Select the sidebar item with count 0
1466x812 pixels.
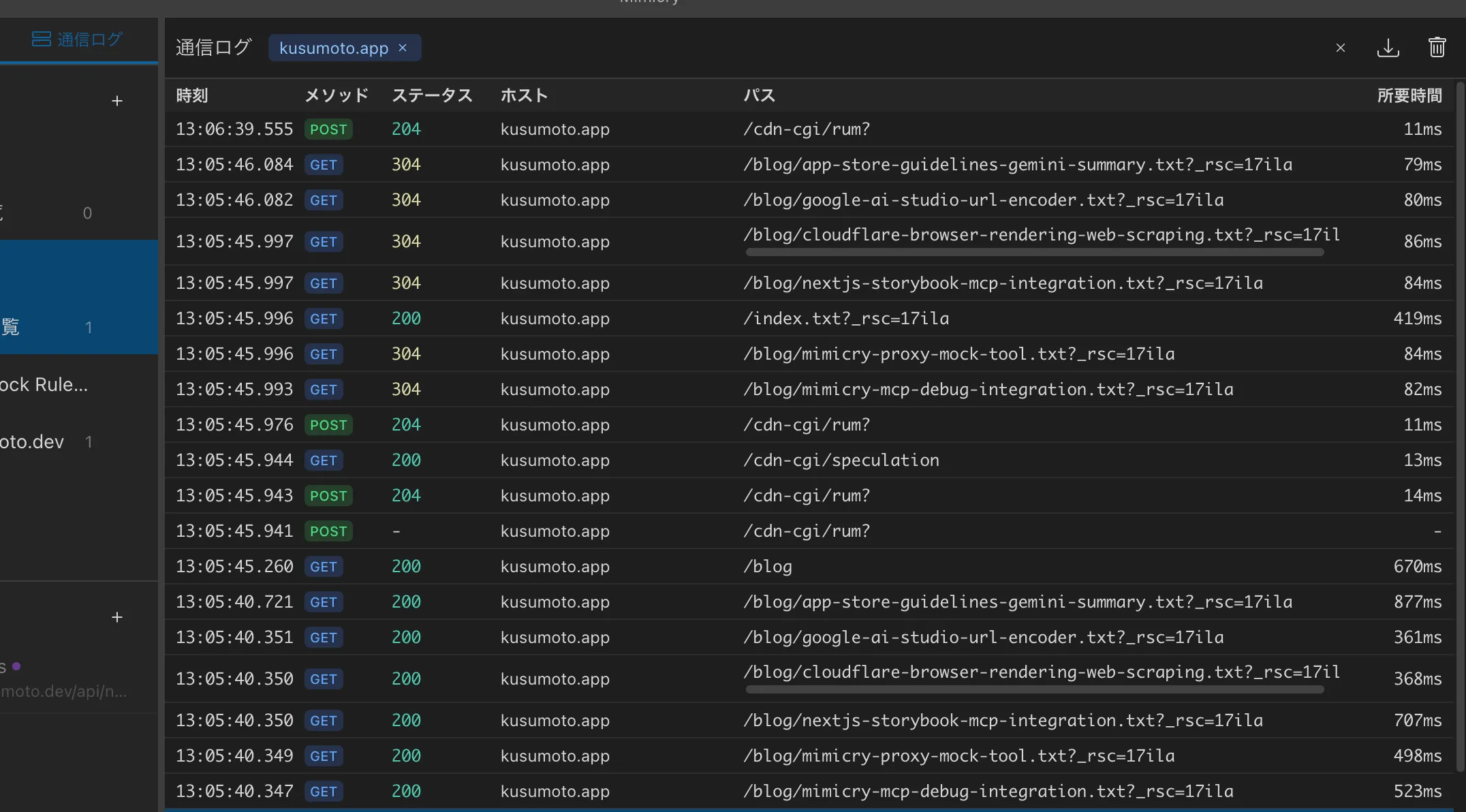[79, 213]
